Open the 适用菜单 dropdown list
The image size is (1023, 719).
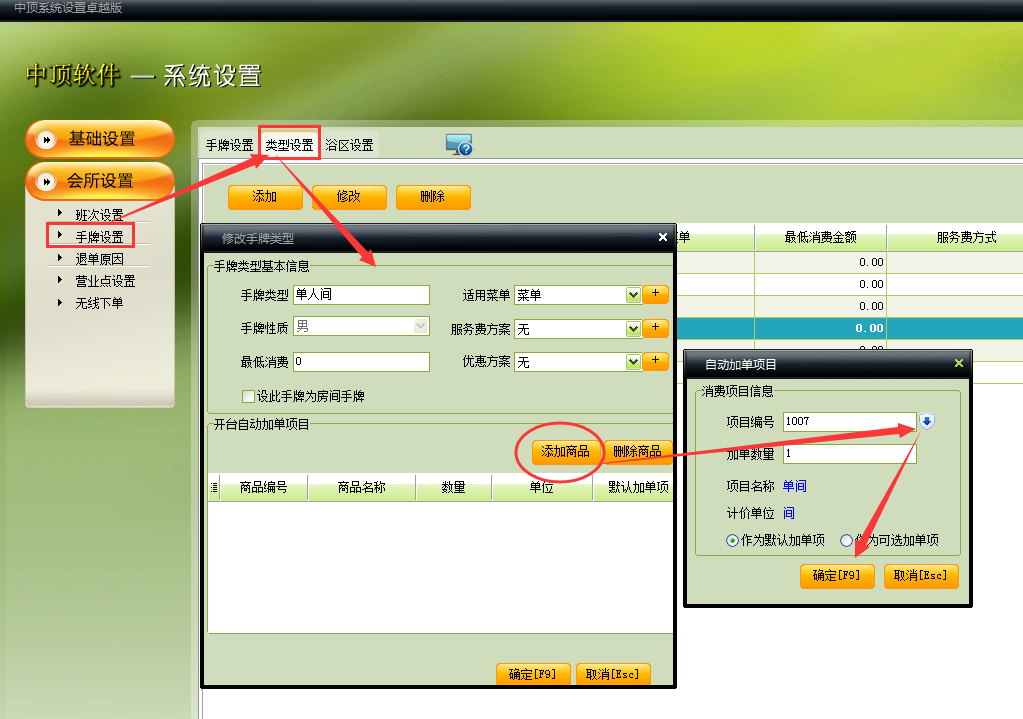click(x=632, y=295)
